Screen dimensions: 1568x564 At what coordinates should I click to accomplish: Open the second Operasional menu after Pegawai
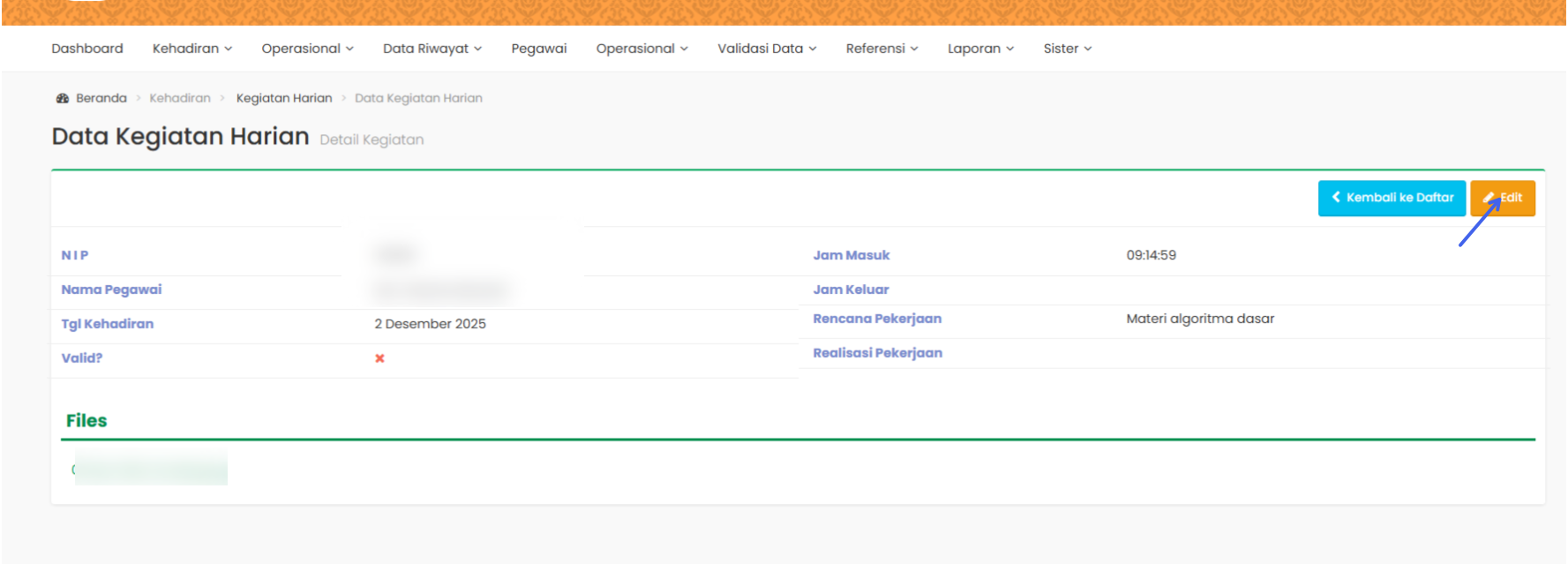(x=641, y=49)
